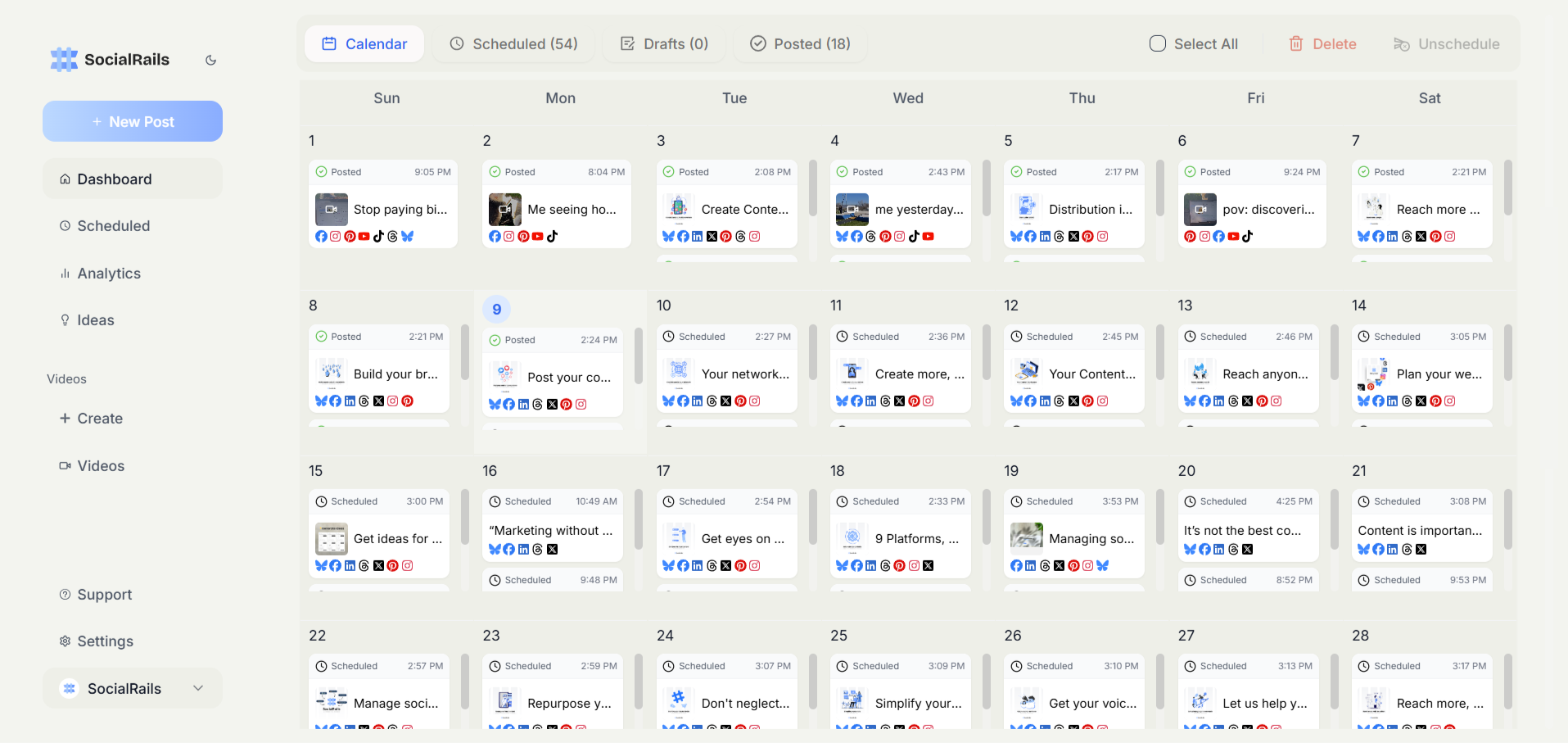
Task: Click the image thumbnail on the June 4 post
Action: pyautogui.click(x=852, y=209)
